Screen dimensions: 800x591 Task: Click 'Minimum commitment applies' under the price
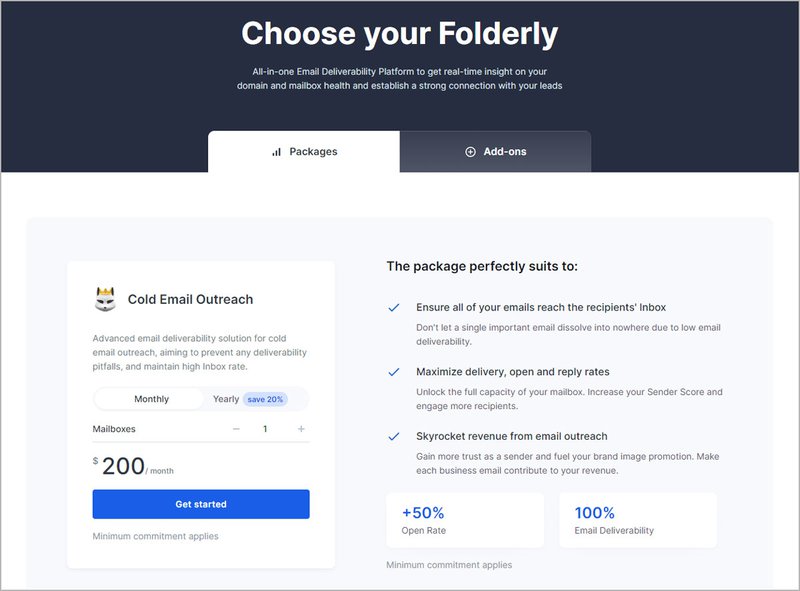[154, 536]
